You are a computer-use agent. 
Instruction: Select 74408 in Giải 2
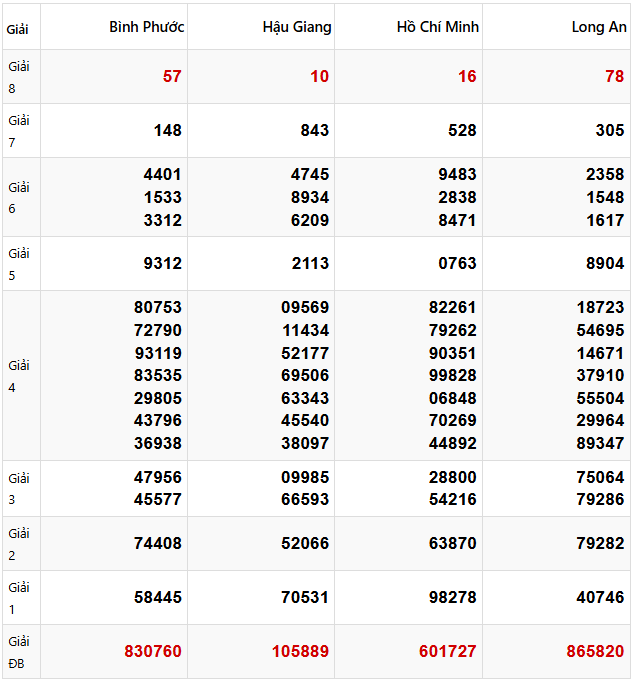click(x=158, y=544)
